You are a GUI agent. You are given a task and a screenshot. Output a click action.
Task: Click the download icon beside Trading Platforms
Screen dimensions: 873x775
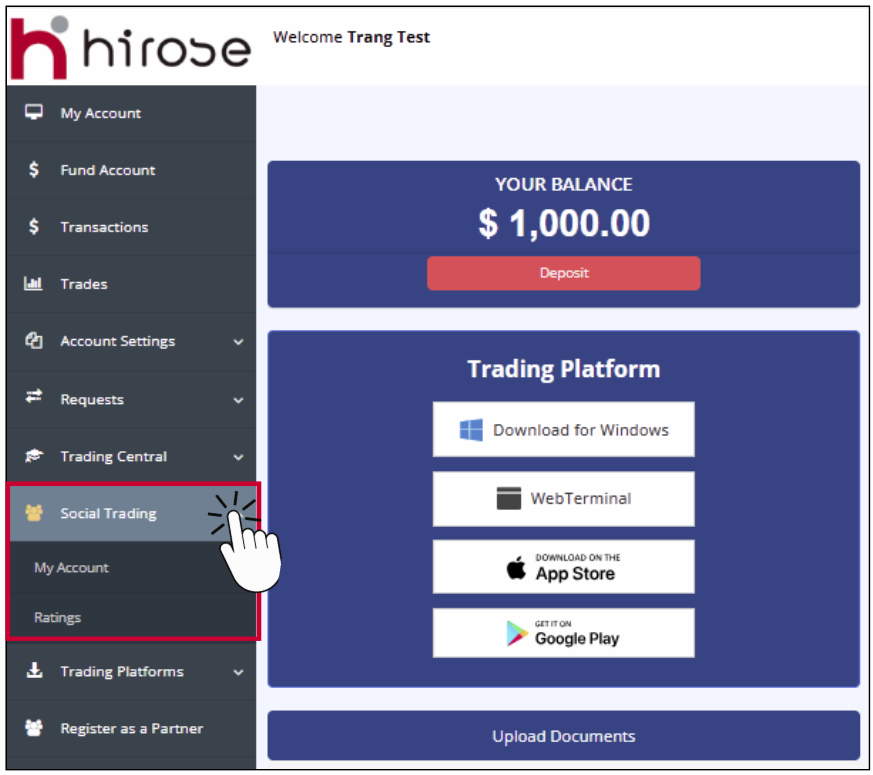tap(34, 671)
